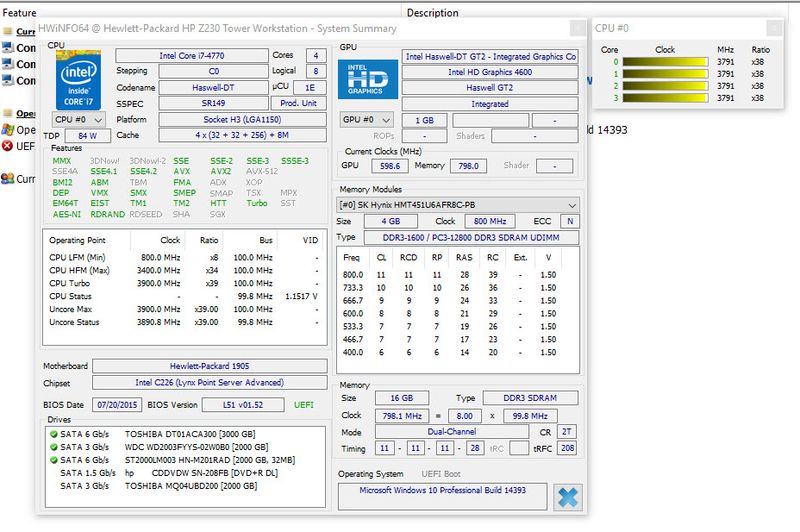Screen dimensions: 800x532
Task: Click the BIOS version L51 v01.52 field
Action: tap(243, 405)
